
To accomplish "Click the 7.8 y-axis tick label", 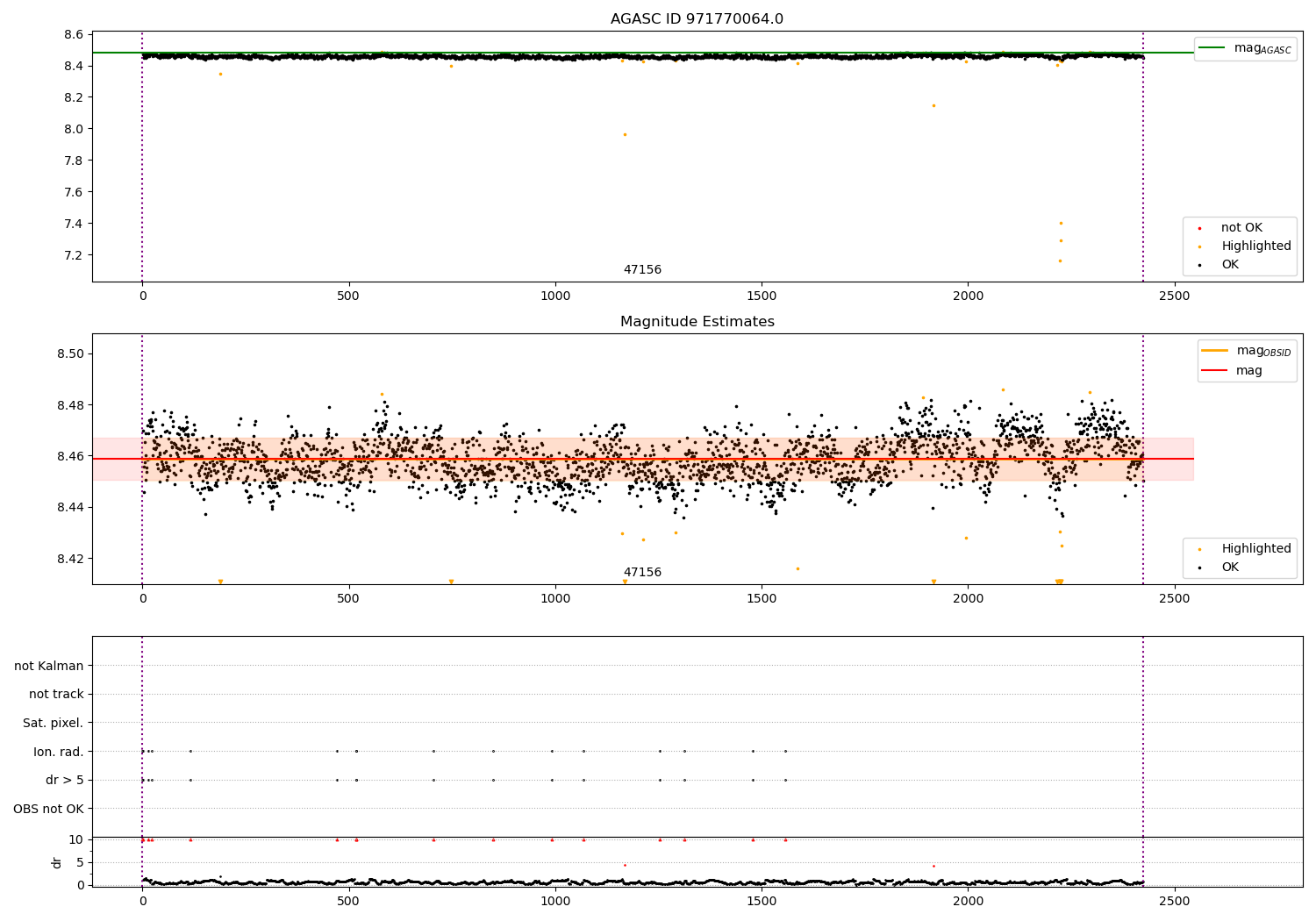I will pos(75,161).
